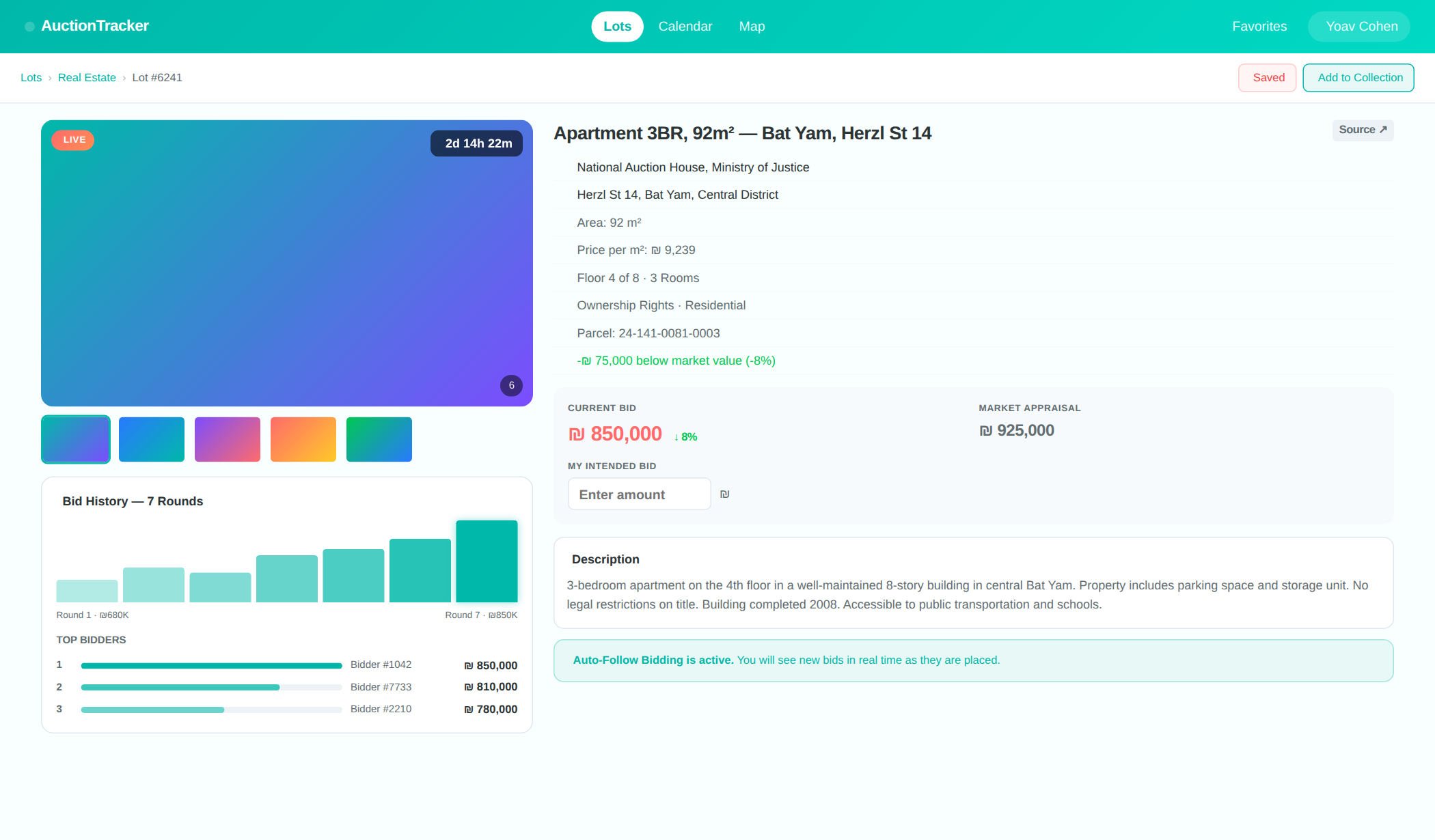Image resolution: width=1435 pixels, height=840 pixels.
Task: Click National Auction House, Ministry of Justice
Action: (693, 167)
